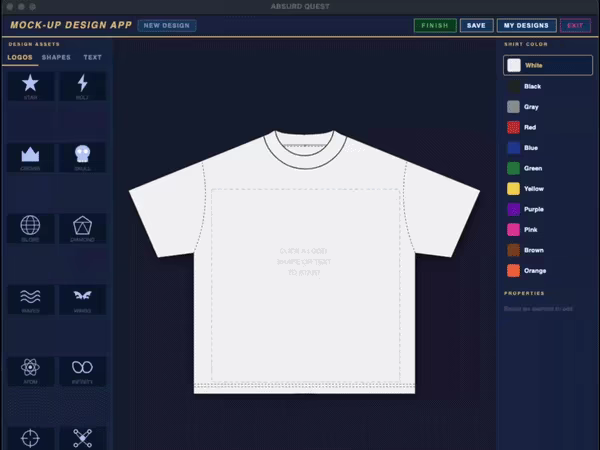600x450 pixels.
Task: Start a New Design
Action: (x=167, y=26)
